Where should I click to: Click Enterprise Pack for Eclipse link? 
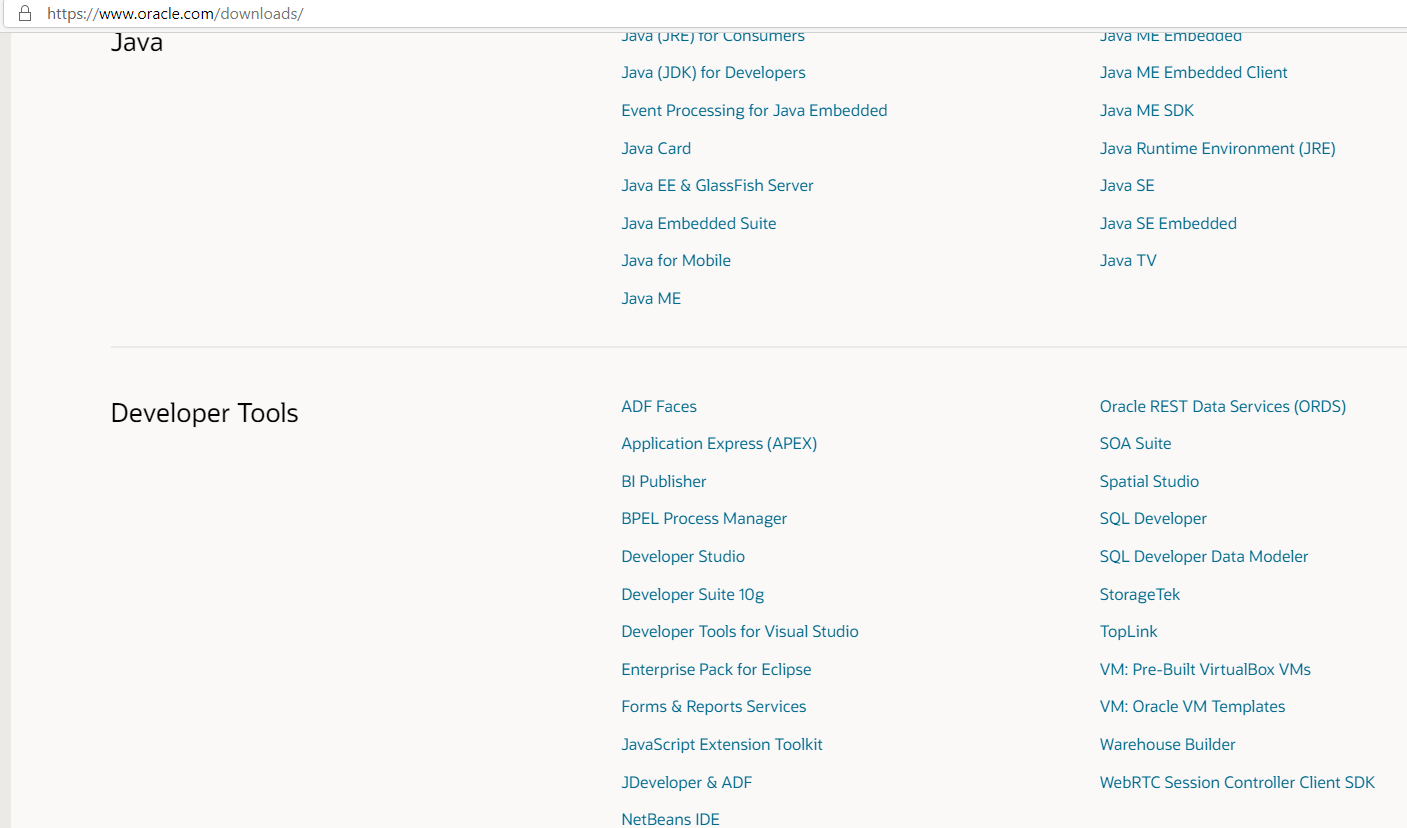click(x=716, y=670)
